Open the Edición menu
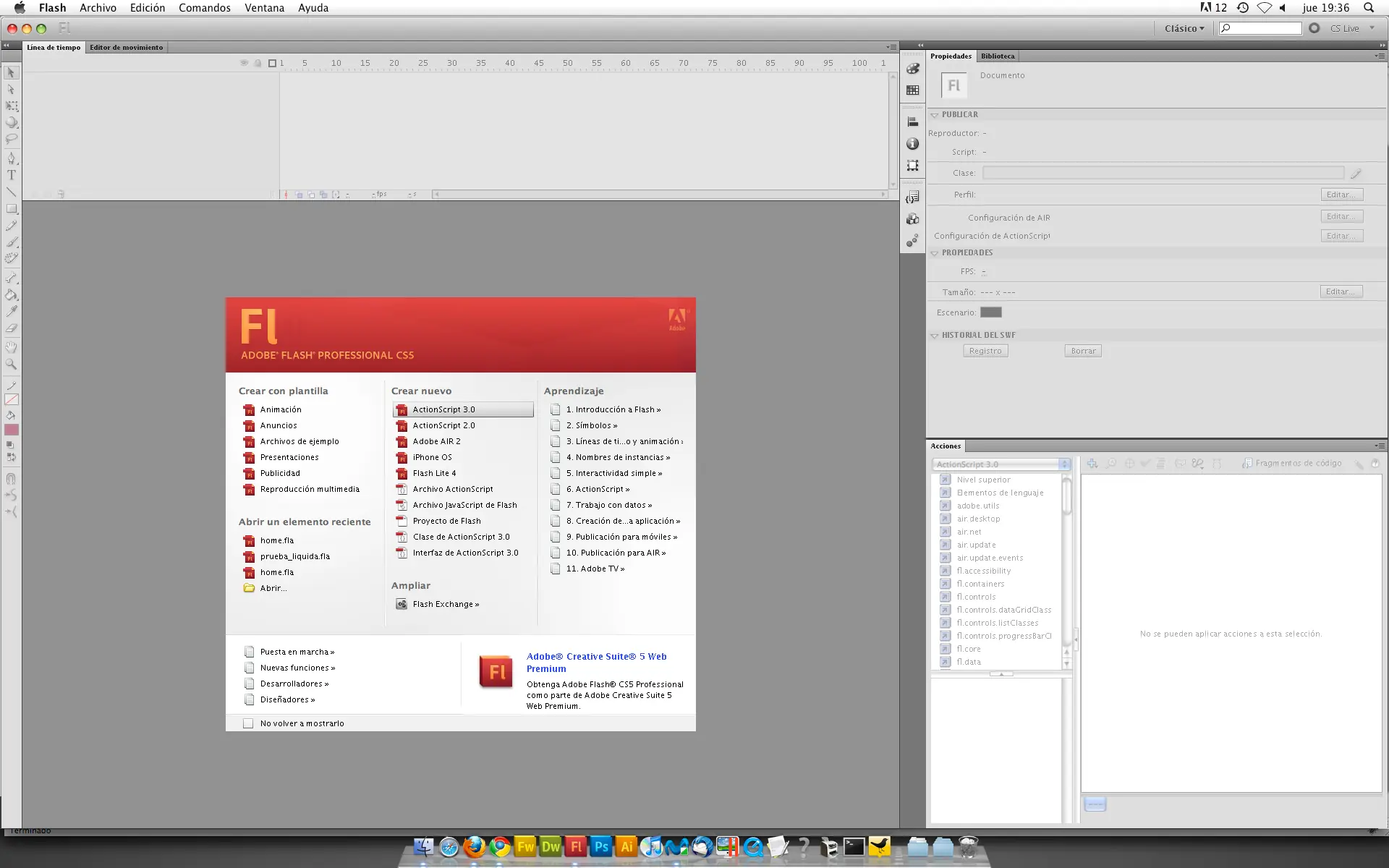The image size is (1389, 868). click(148, 8)
